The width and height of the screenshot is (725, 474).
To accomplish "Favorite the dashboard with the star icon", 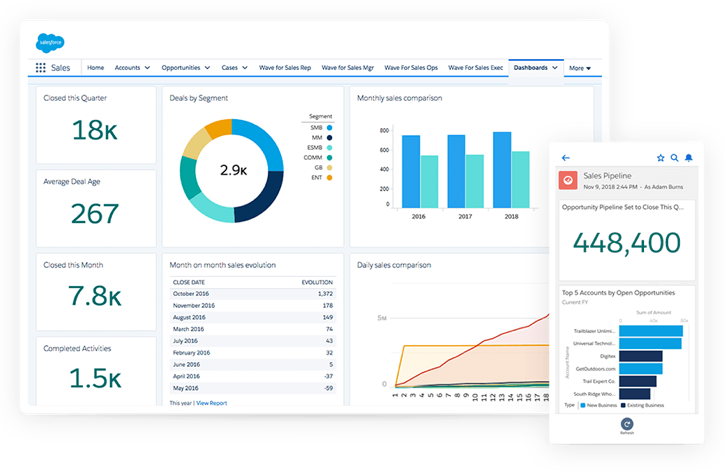I will point(660,158).
